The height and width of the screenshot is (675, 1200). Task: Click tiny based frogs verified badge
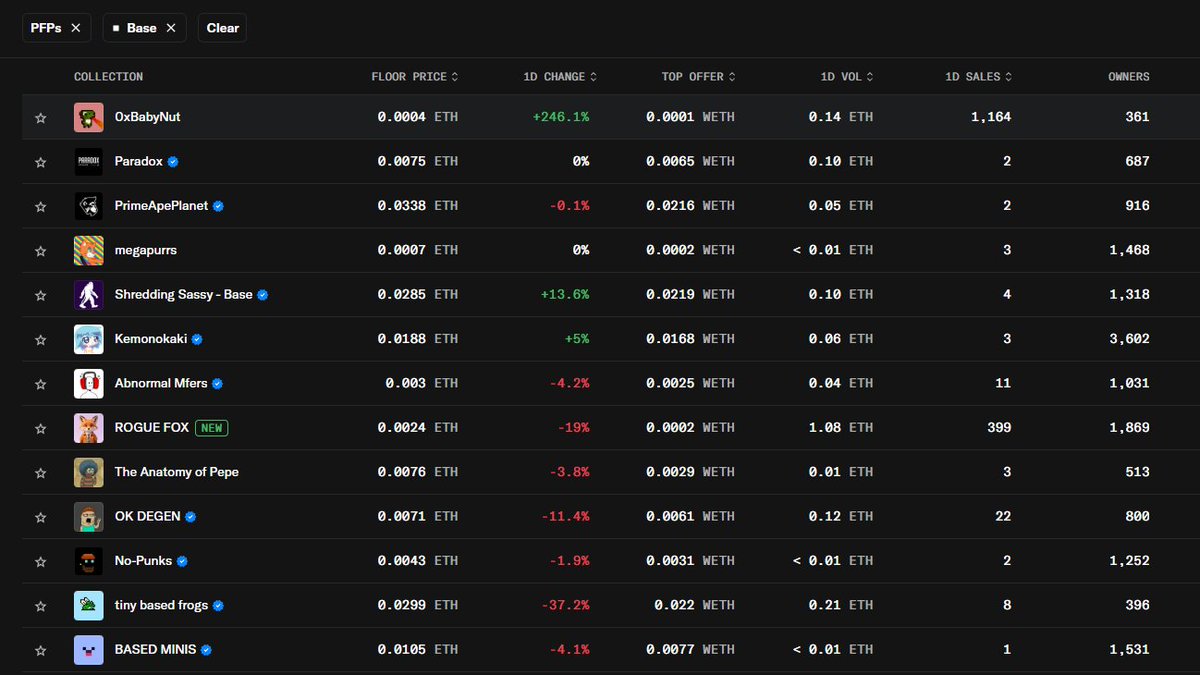pyautogui.click(x=218, y=605)
